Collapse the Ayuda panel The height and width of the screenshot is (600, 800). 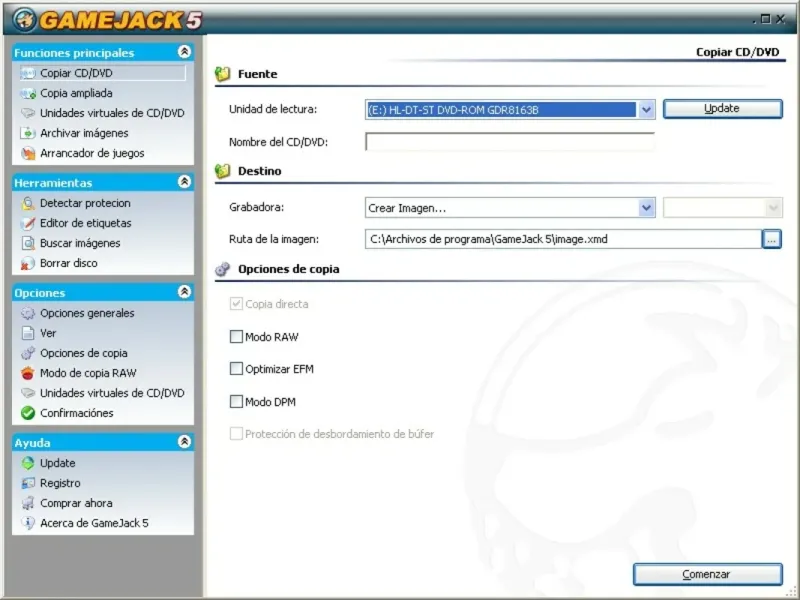(x=184, y=442)
